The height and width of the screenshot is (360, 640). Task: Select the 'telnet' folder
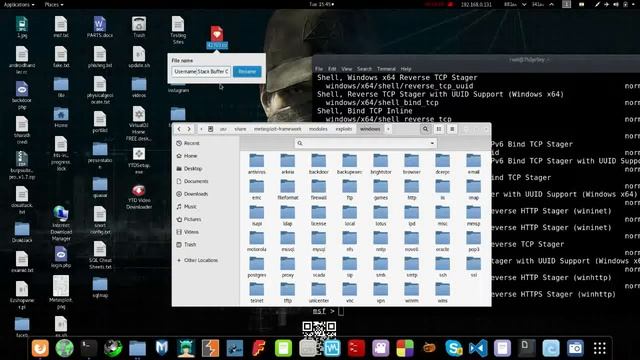(x=257, y=293)
